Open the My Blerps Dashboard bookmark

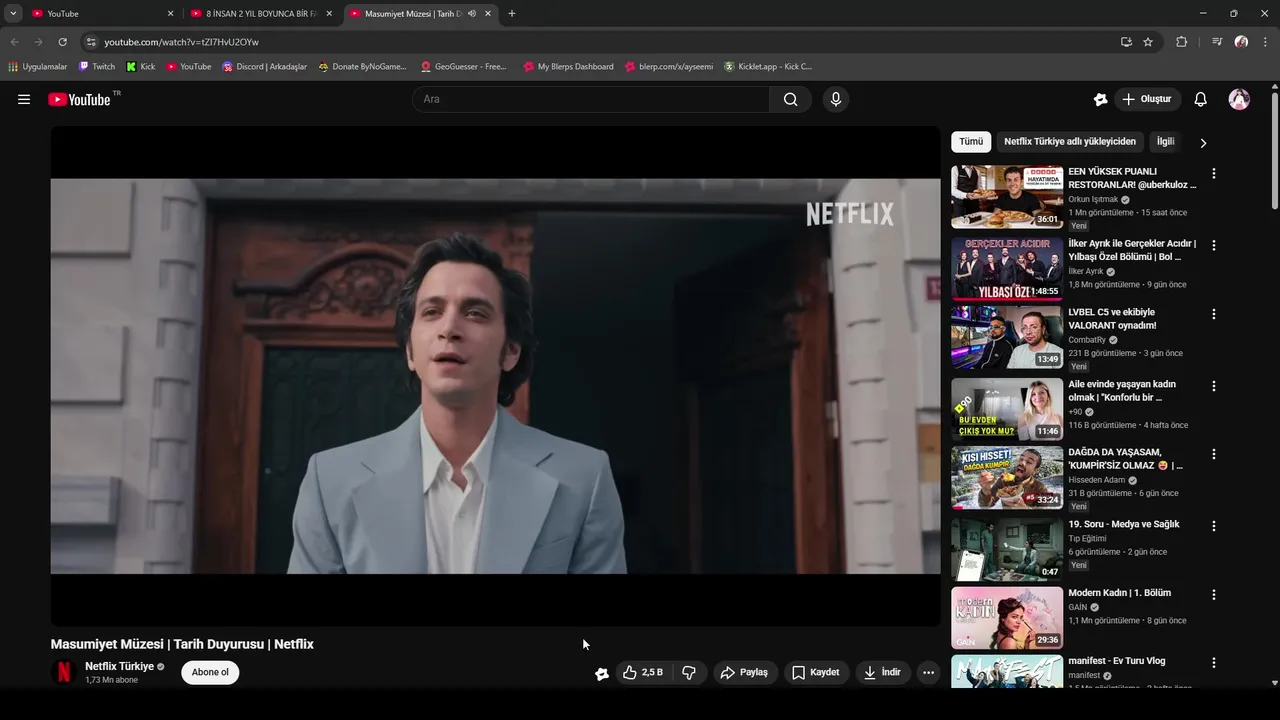click(x=568, y=67)
